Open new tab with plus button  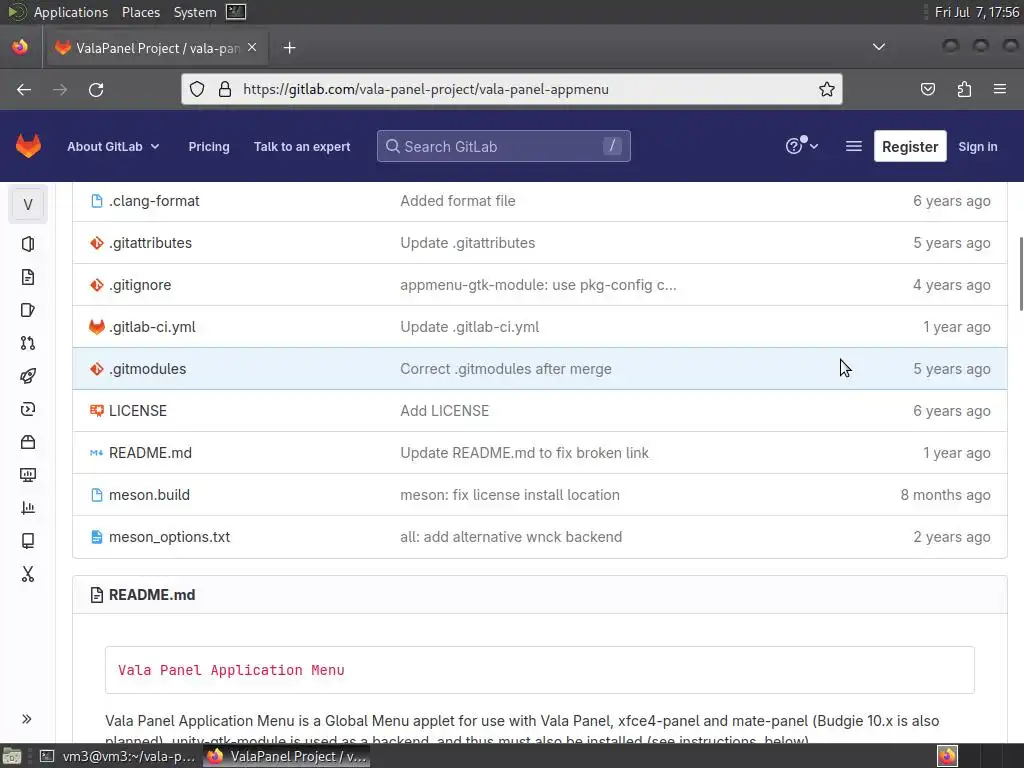pos(289,48)
